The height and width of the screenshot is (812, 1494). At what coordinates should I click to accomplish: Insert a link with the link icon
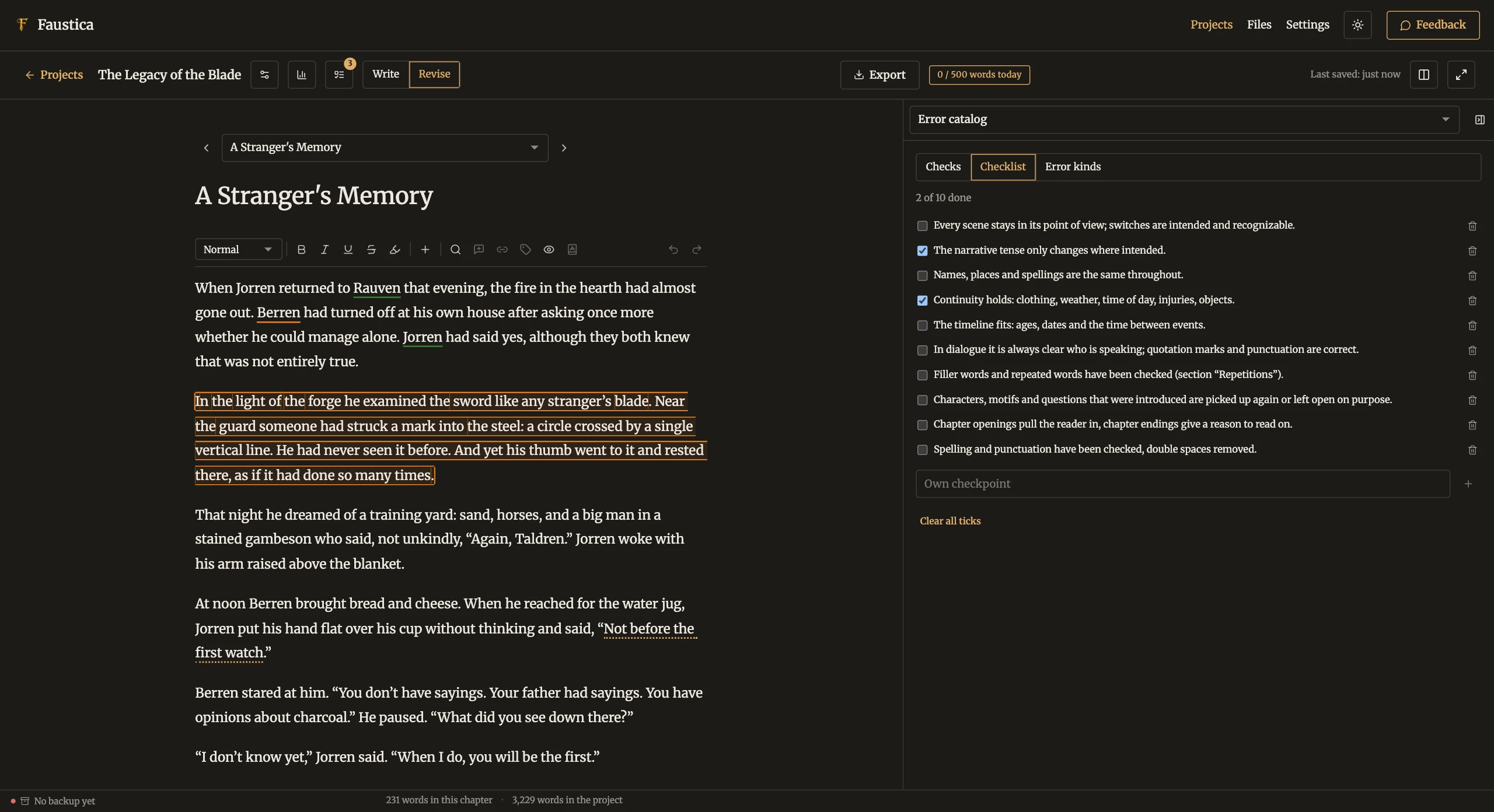tap(502, 250)
